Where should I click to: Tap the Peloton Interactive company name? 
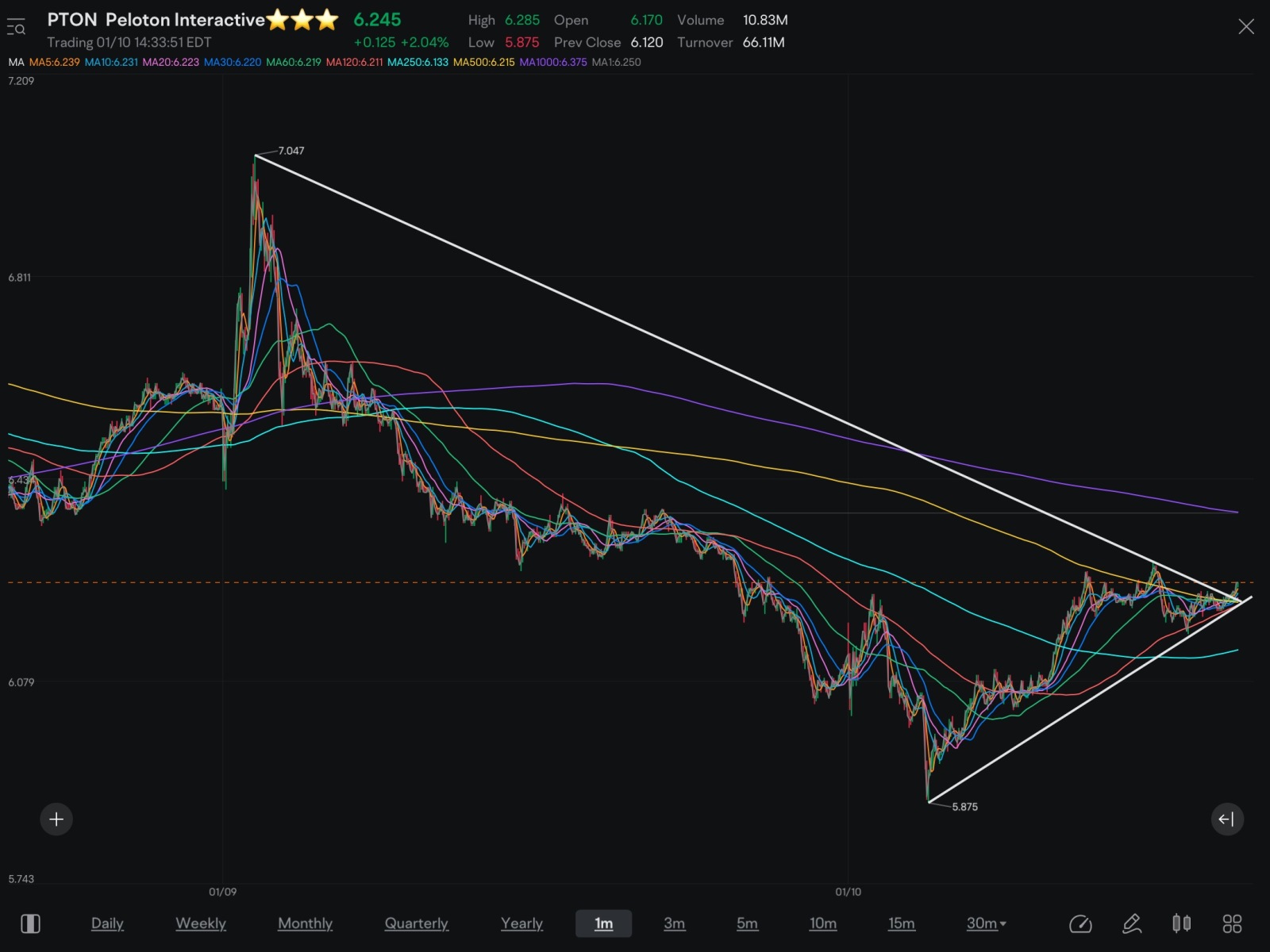(185, 20)
